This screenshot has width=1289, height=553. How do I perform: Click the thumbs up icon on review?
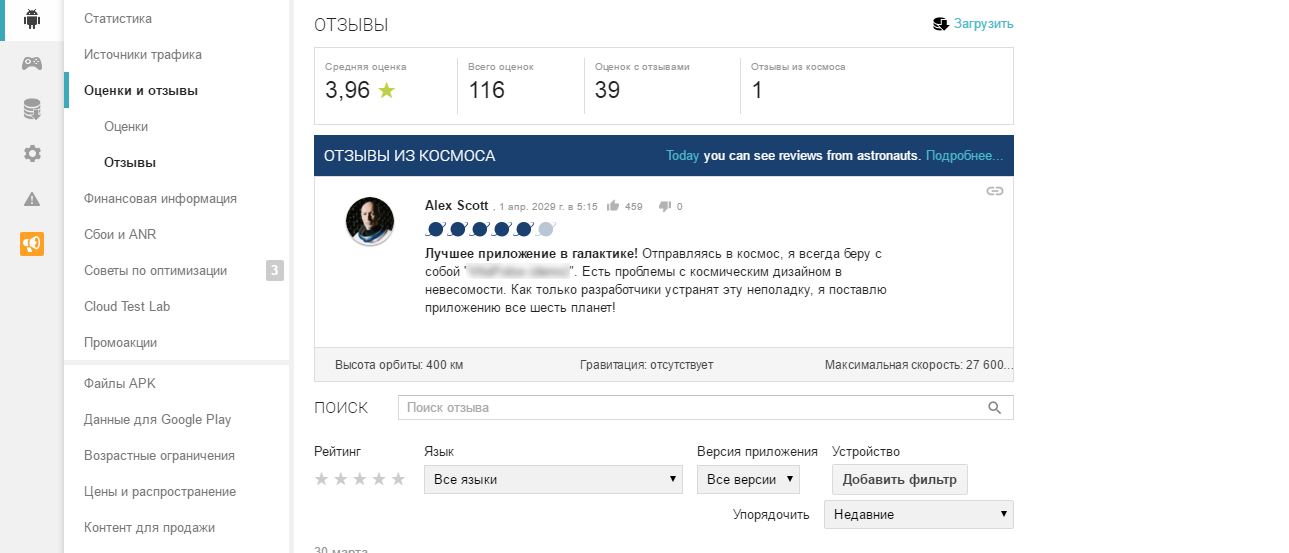point(612,207)
